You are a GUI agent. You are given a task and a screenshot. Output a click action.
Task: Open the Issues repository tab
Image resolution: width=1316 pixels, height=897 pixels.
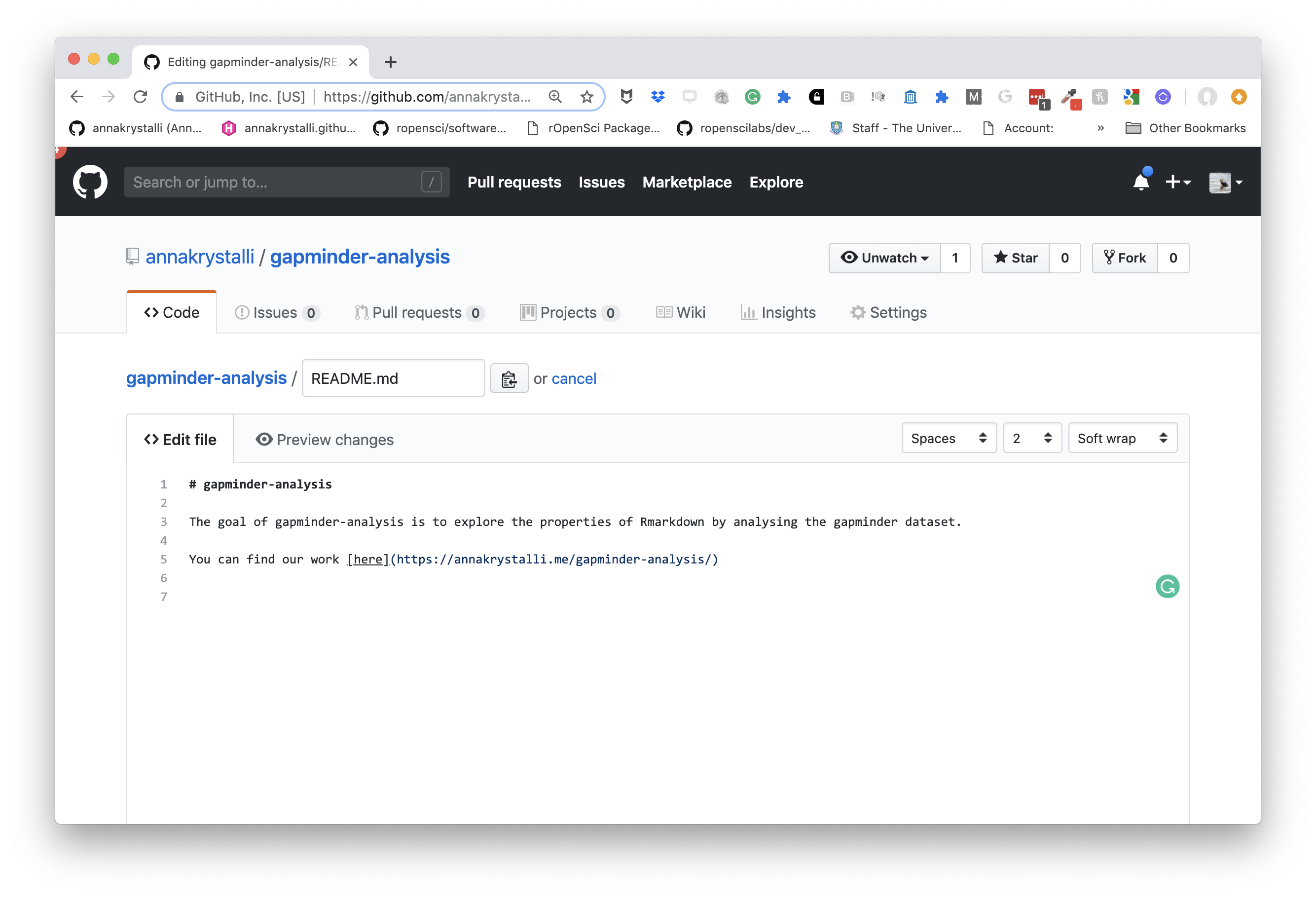[277, 313]
